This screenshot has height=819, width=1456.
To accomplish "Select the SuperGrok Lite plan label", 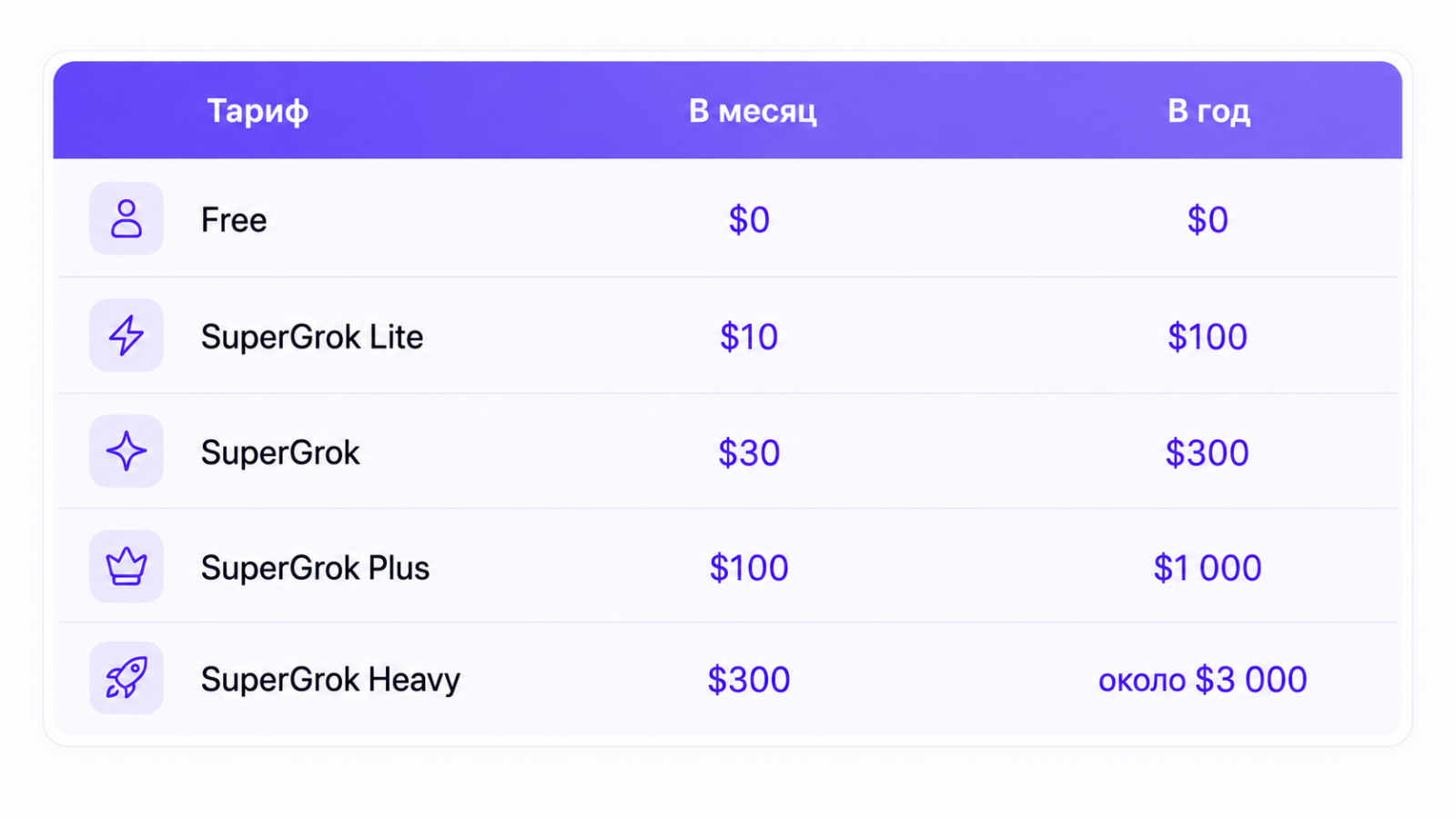I will click(312, 337).
